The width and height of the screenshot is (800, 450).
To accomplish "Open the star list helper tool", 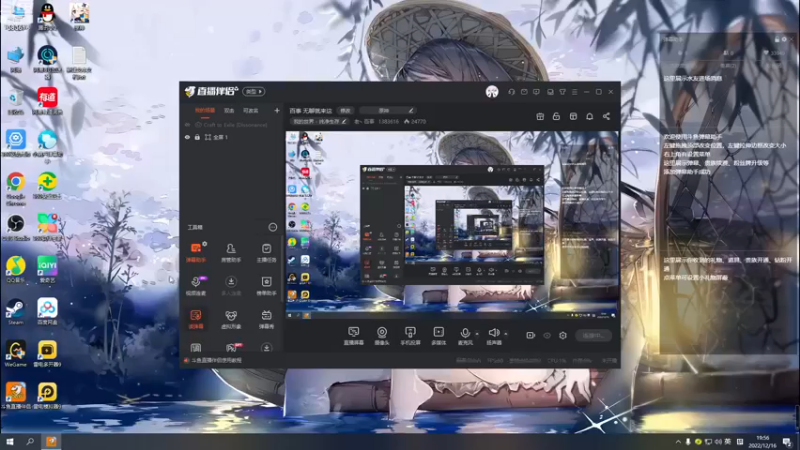I will [x=266, y=286].
